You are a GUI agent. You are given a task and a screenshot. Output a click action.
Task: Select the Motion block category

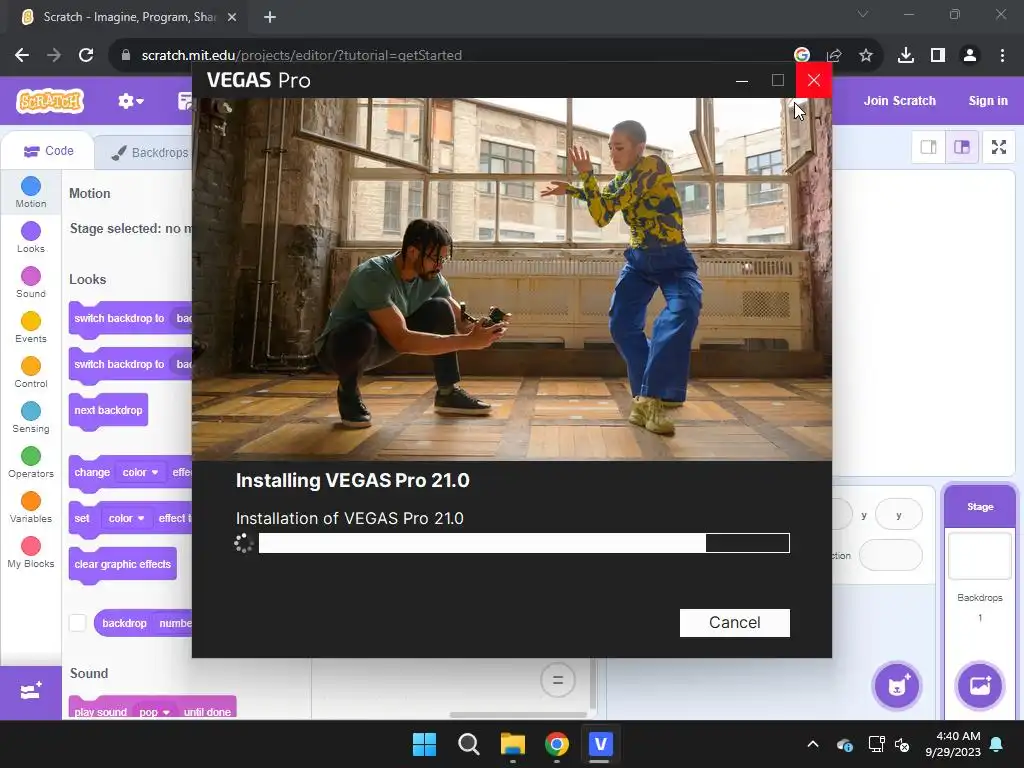coord(31,192)
